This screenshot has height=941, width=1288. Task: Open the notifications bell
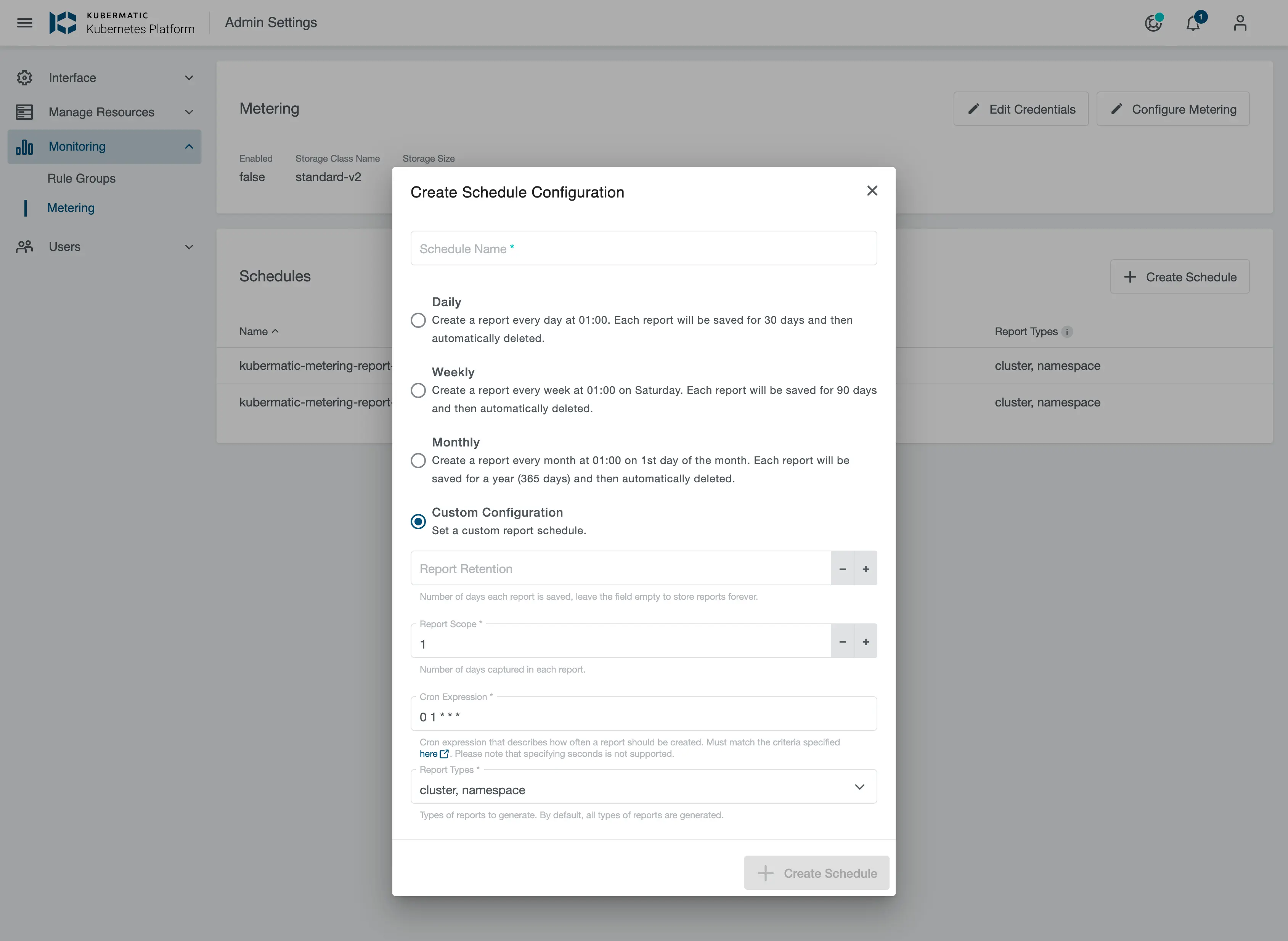pos(1193,23)
